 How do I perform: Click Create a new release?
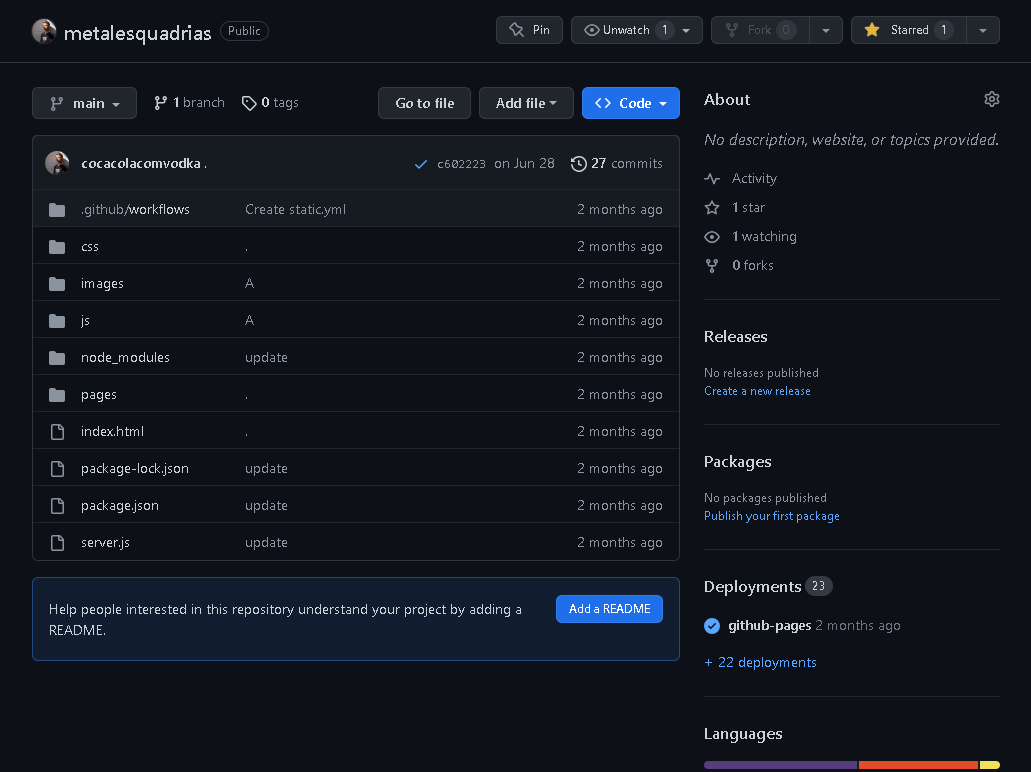[757, 391]
